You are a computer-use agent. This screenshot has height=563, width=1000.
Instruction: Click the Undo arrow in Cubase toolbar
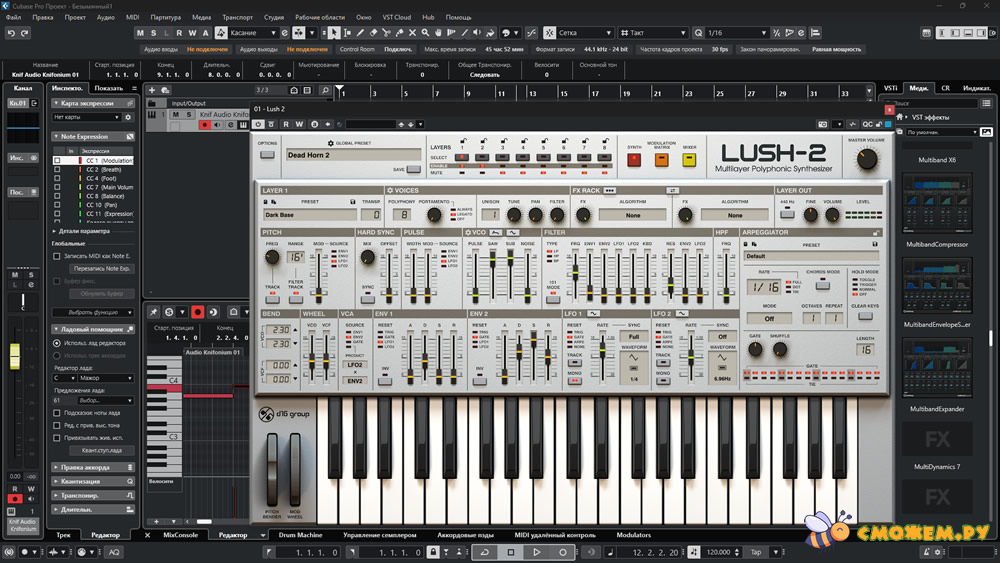[x=11, y=33]
